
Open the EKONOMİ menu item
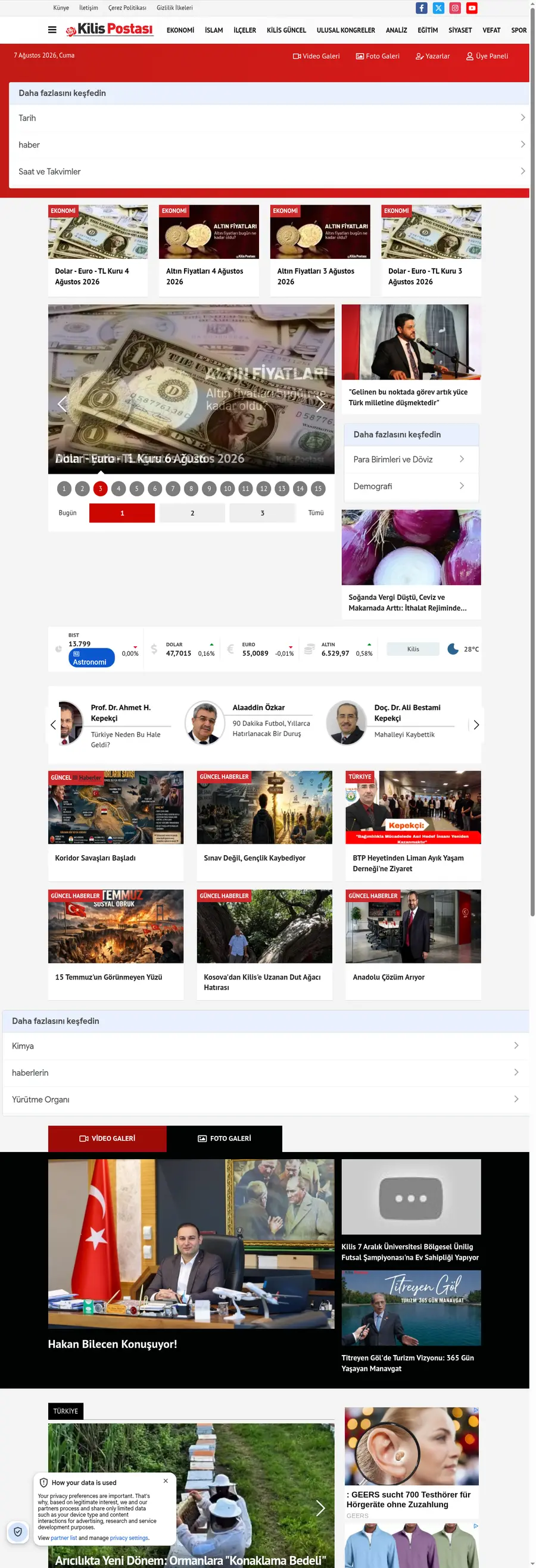click(180, 30)
